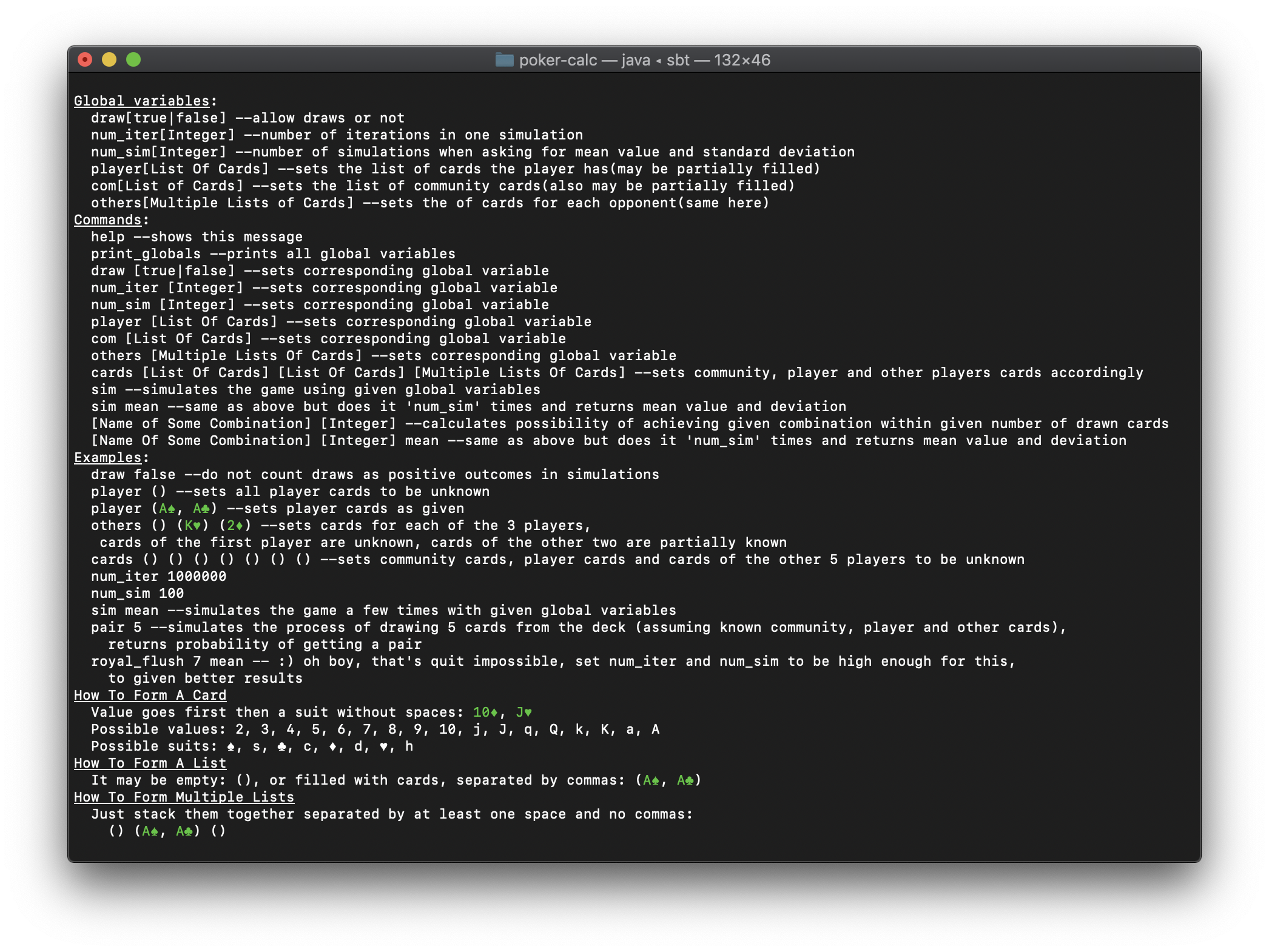
Task: Click the How To Form Multiple Lists heading
Action: pyautogui.click(x=184, y=797)
